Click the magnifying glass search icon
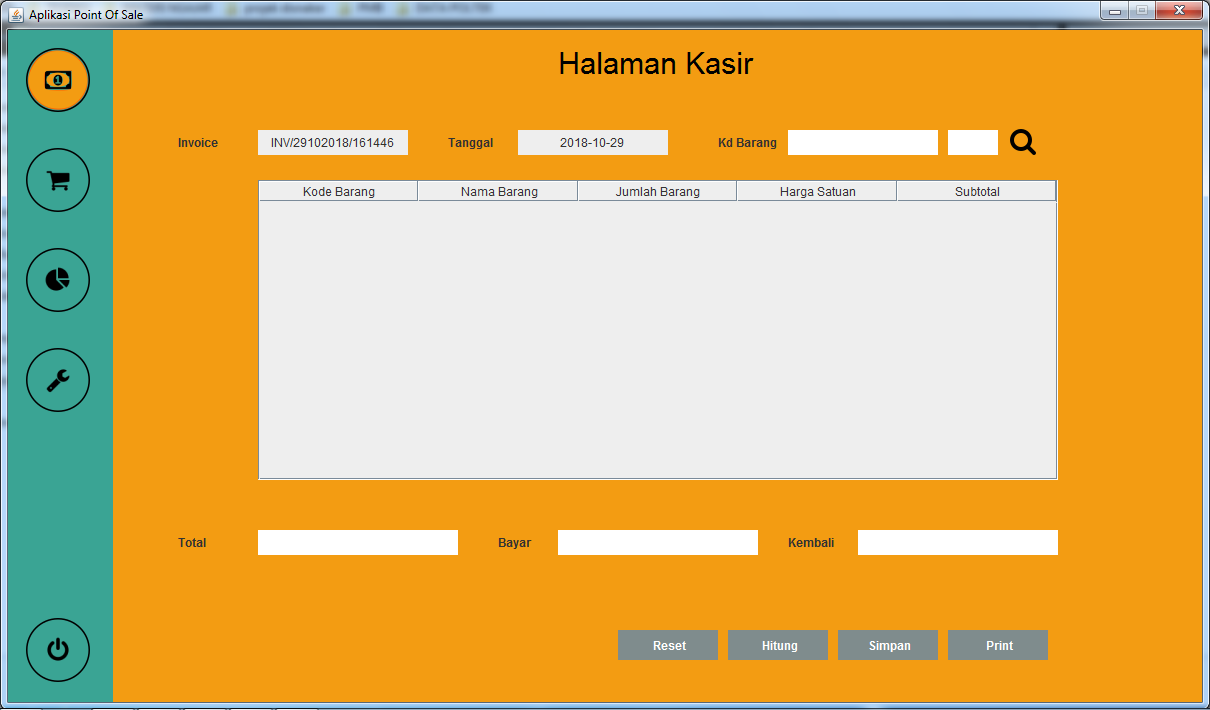 (x=1022, y=142)
